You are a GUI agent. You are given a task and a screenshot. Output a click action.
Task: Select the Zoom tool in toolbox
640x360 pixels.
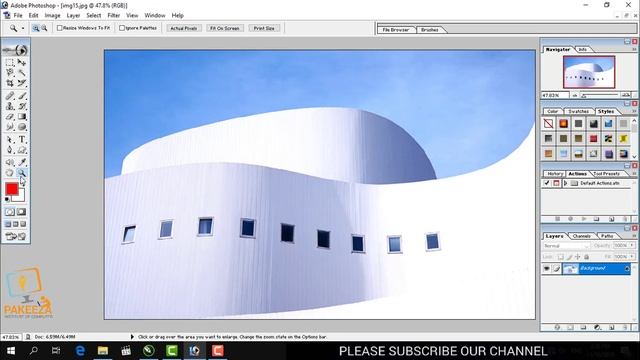22,173
